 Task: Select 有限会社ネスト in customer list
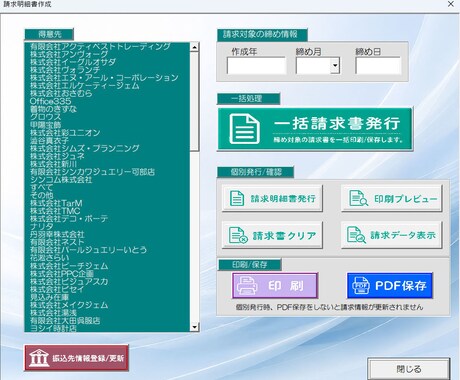point(107,242)
